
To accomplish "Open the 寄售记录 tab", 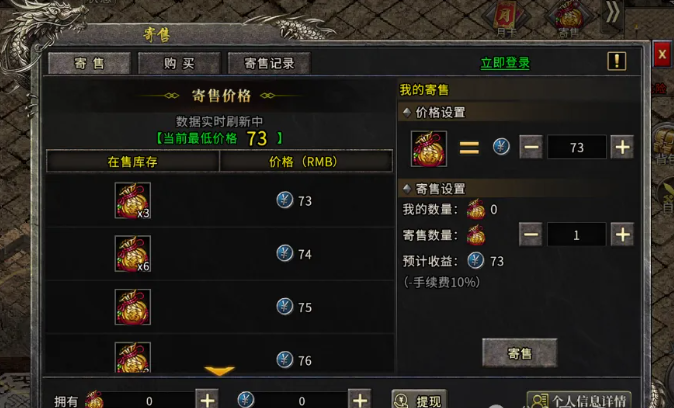I will tap(269, 63).
